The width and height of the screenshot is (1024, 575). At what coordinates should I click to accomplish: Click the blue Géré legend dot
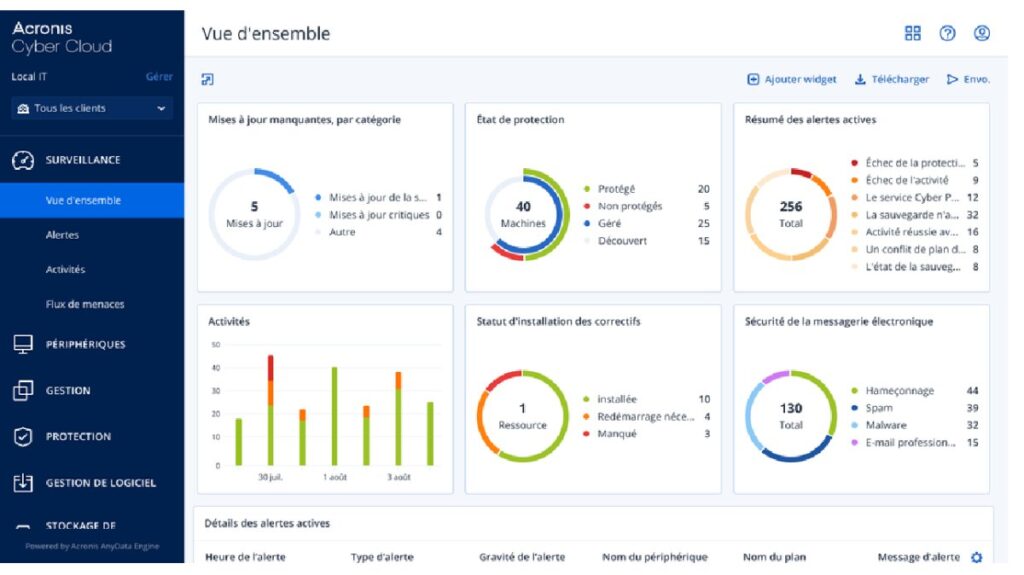click(587, 223)
